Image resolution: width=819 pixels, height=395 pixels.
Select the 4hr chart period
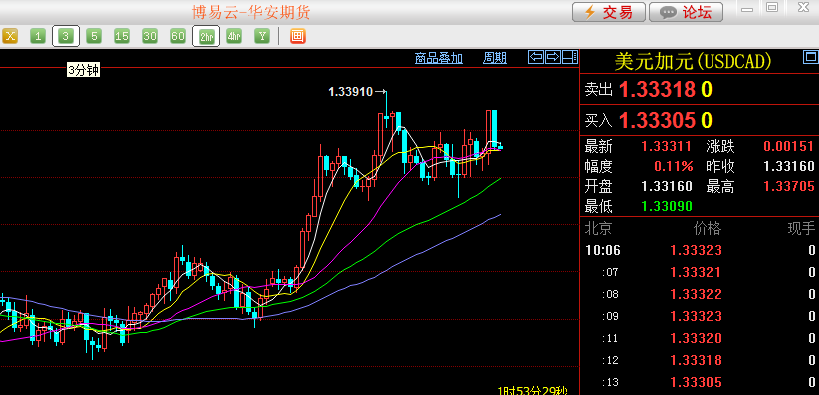tap(234, 36)
